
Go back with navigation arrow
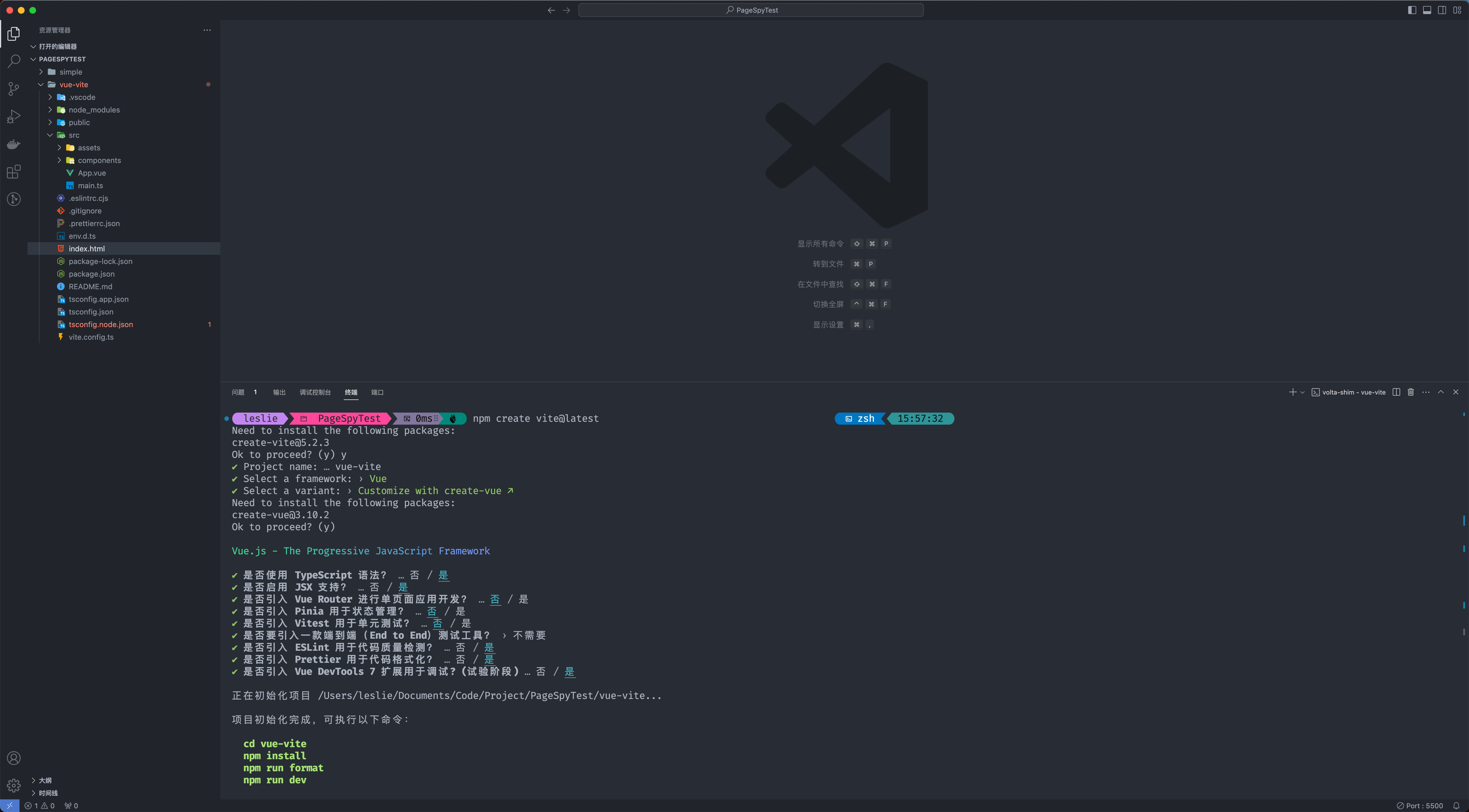tap(551, 10)
